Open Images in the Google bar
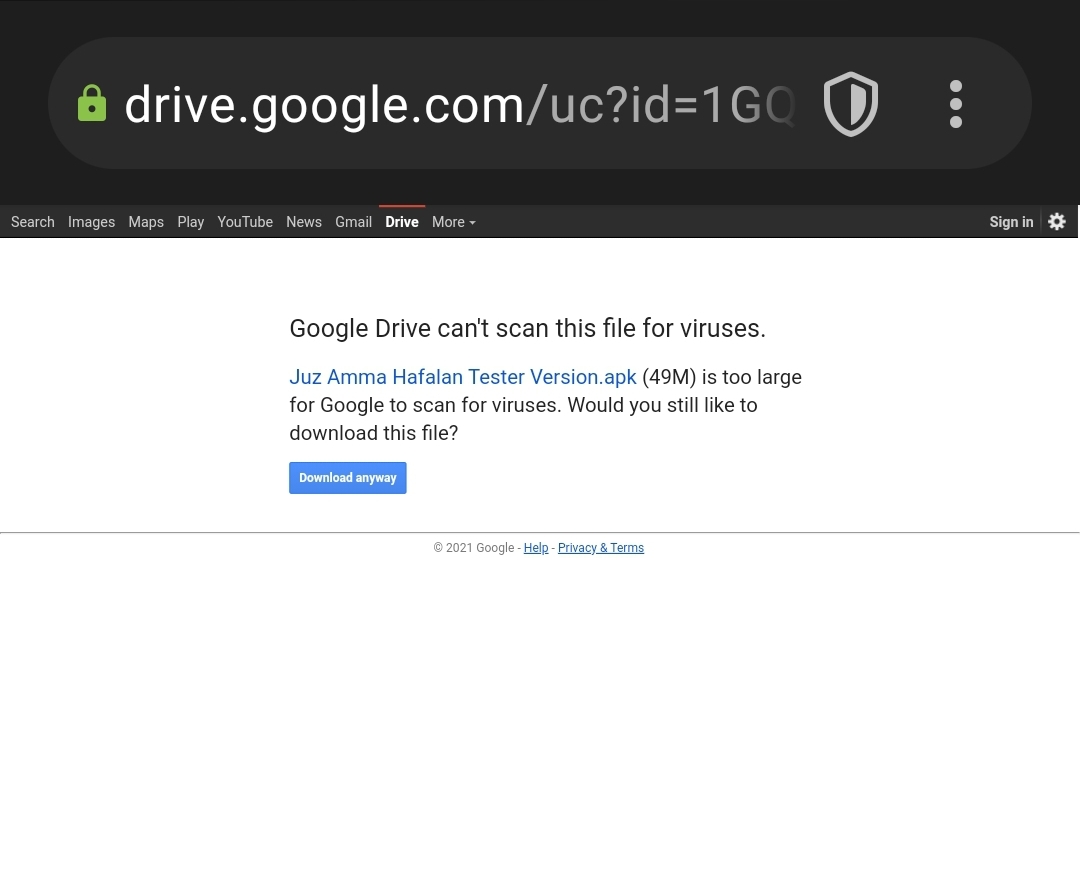Image resolution: width=1080 pixels, height=879 pixels. pos(91,222)
